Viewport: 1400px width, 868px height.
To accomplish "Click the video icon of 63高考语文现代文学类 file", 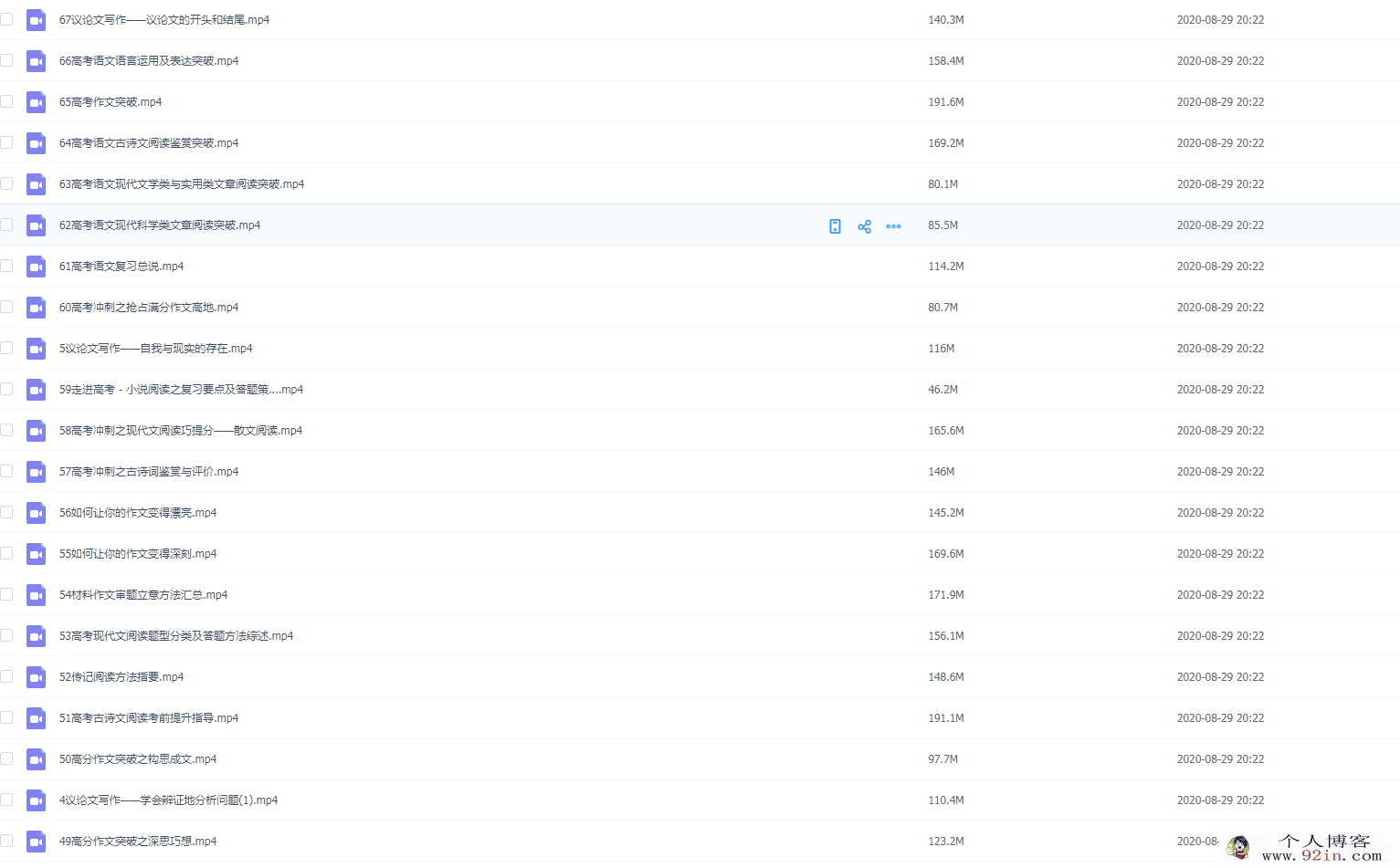I will point(36,184).
